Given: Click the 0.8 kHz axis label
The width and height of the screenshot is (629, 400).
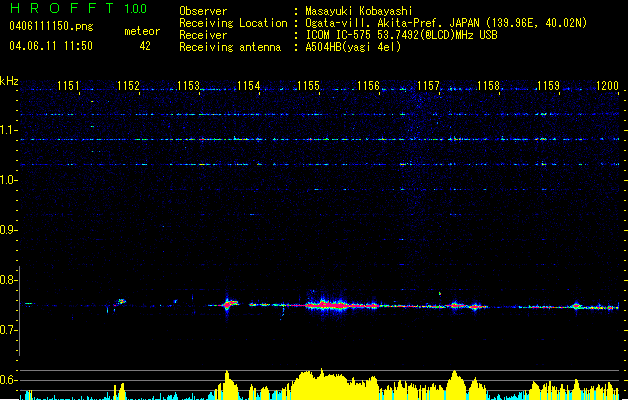Looking at the screenshot, I should (8, 280).
